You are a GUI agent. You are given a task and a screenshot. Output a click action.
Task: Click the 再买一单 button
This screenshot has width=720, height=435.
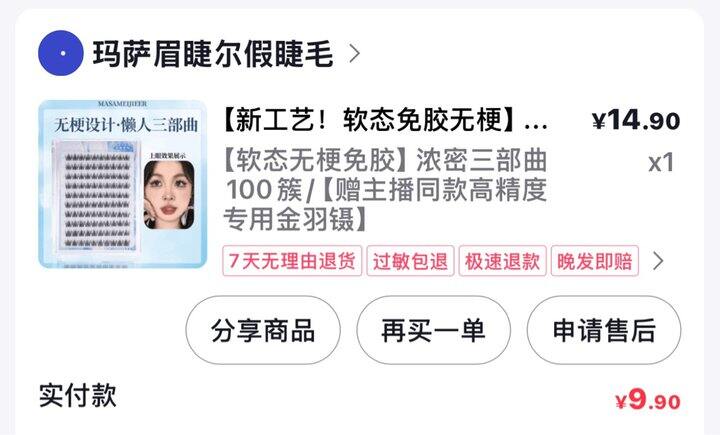[433, 330]
